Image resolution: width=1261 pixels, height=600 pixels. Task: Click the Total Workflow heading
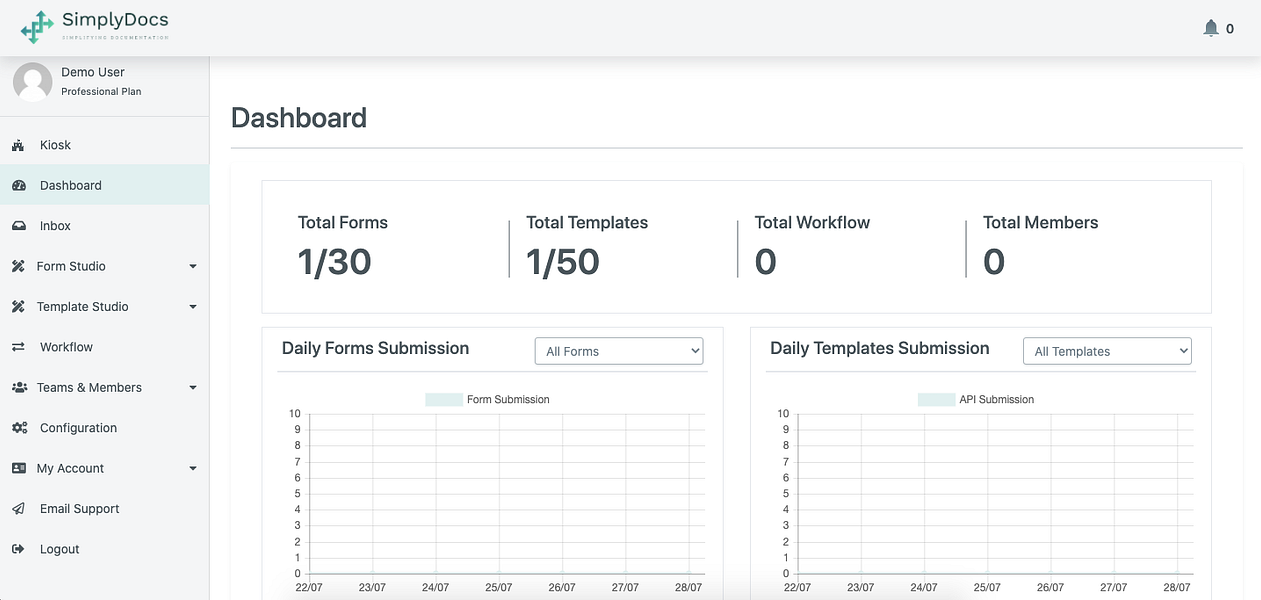pos(812,223)
